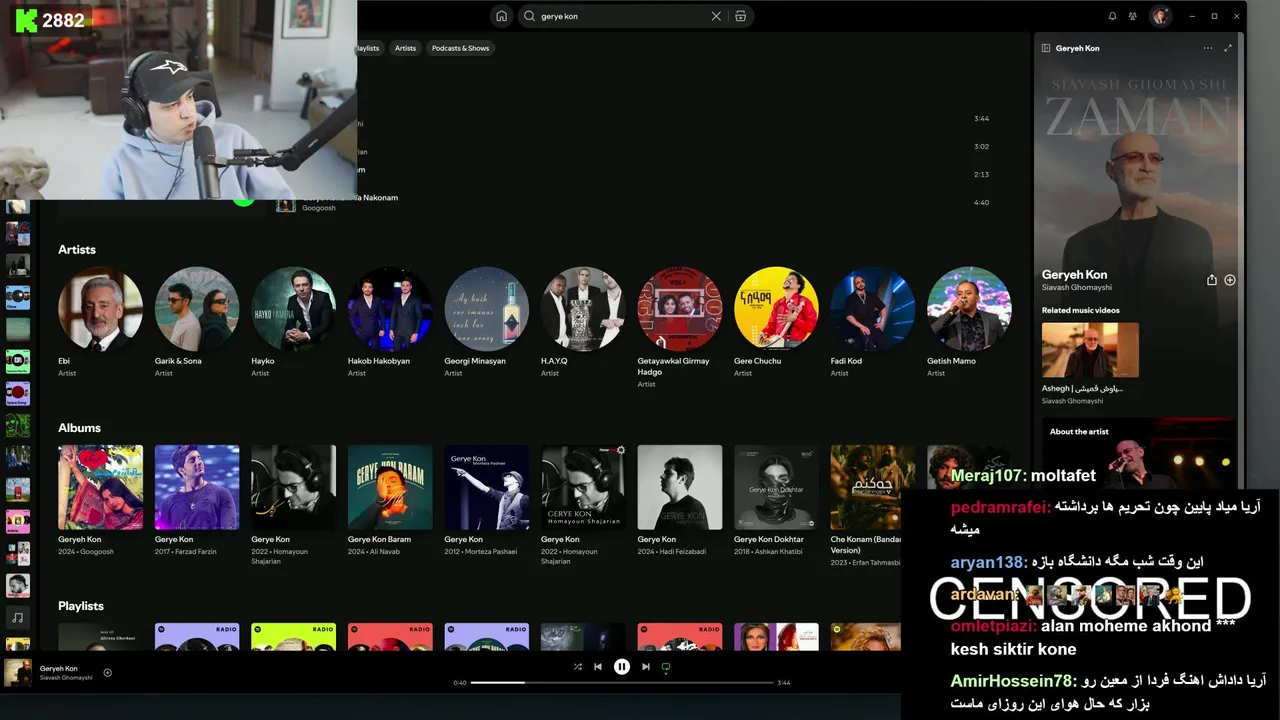The height and width of the screenshot is (720, 1280).
Task: Open the artist Ebi
Action: [100, 308]
